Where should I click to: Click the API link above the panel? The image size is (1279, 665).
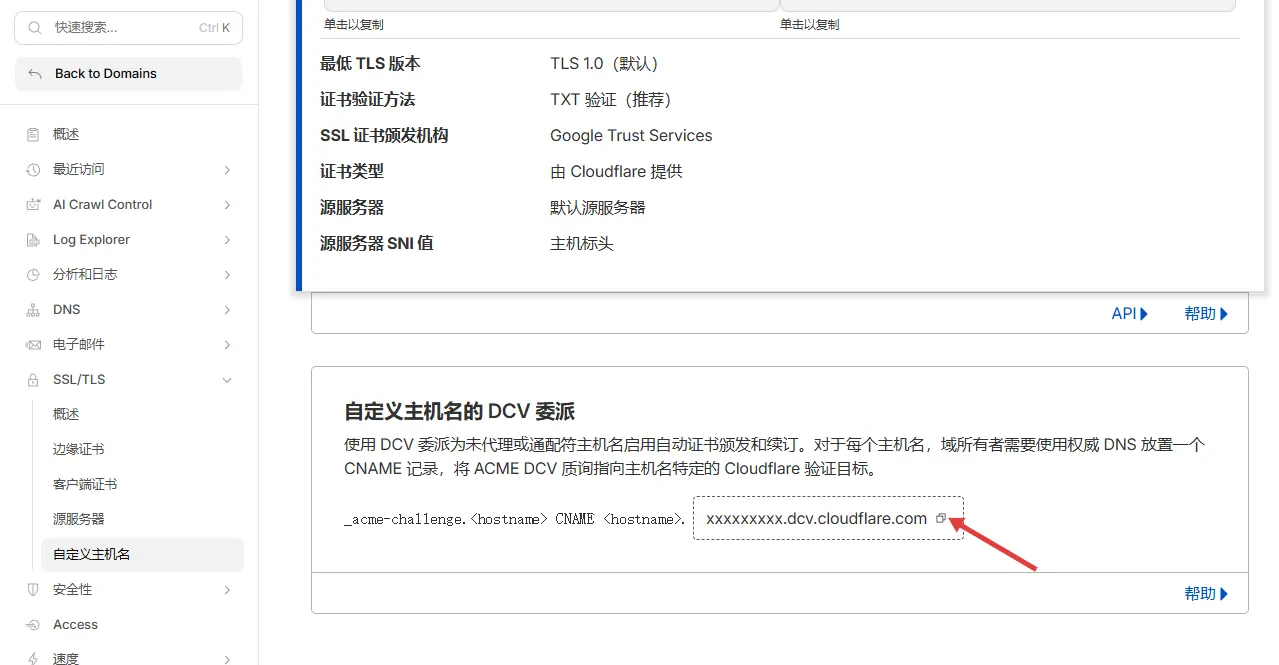(x=1126, y=313)
